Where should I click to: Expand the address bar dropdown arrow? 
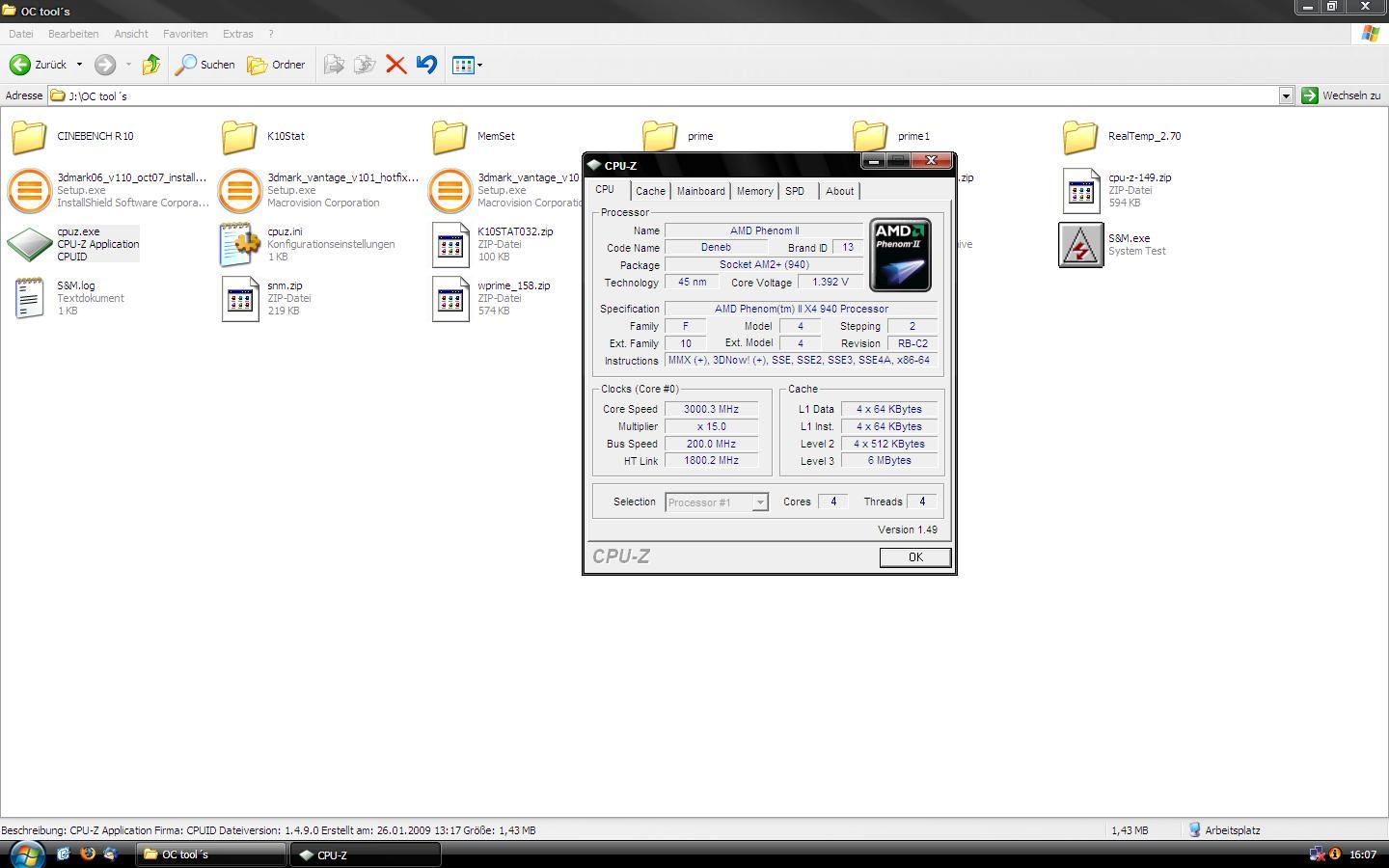point(1286,95)
